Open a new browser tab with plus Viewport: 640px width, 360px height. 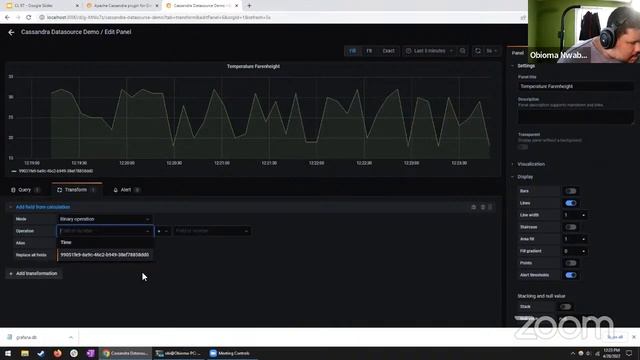(x=249, y=6)
